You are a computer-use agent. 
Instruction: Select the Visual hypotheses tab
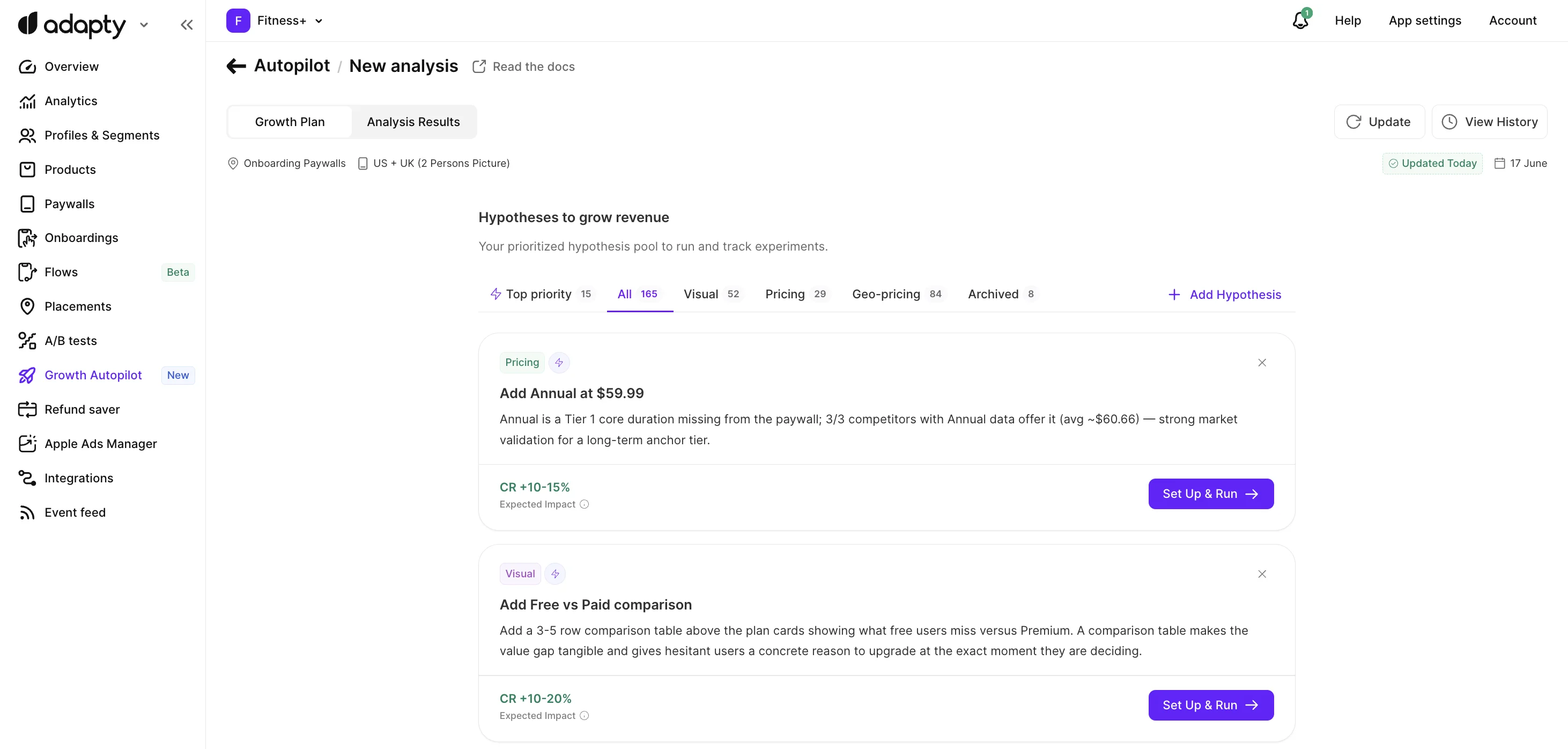click(713, 294)
